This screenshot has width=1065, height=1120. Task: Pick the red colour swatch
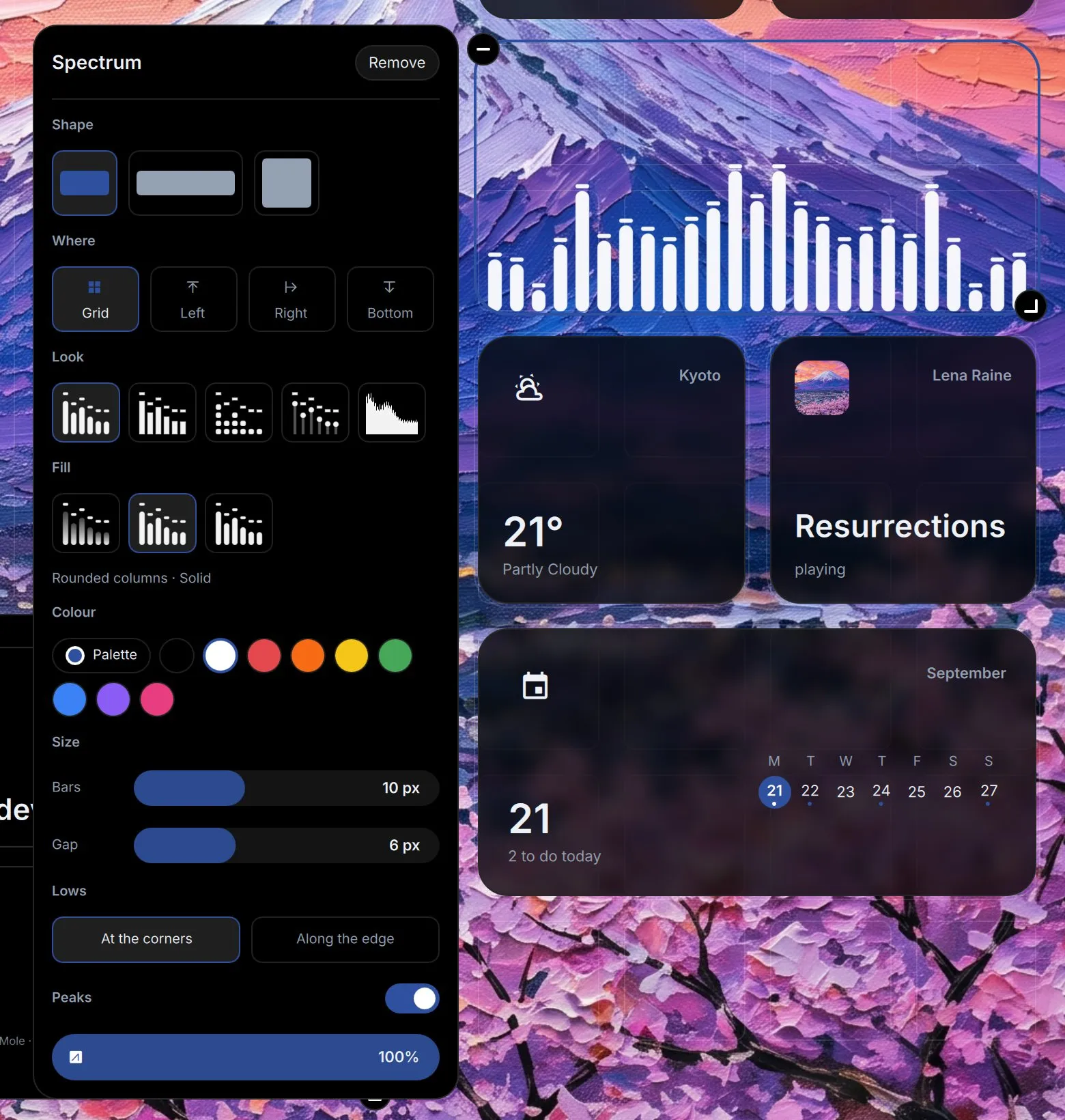264,656
